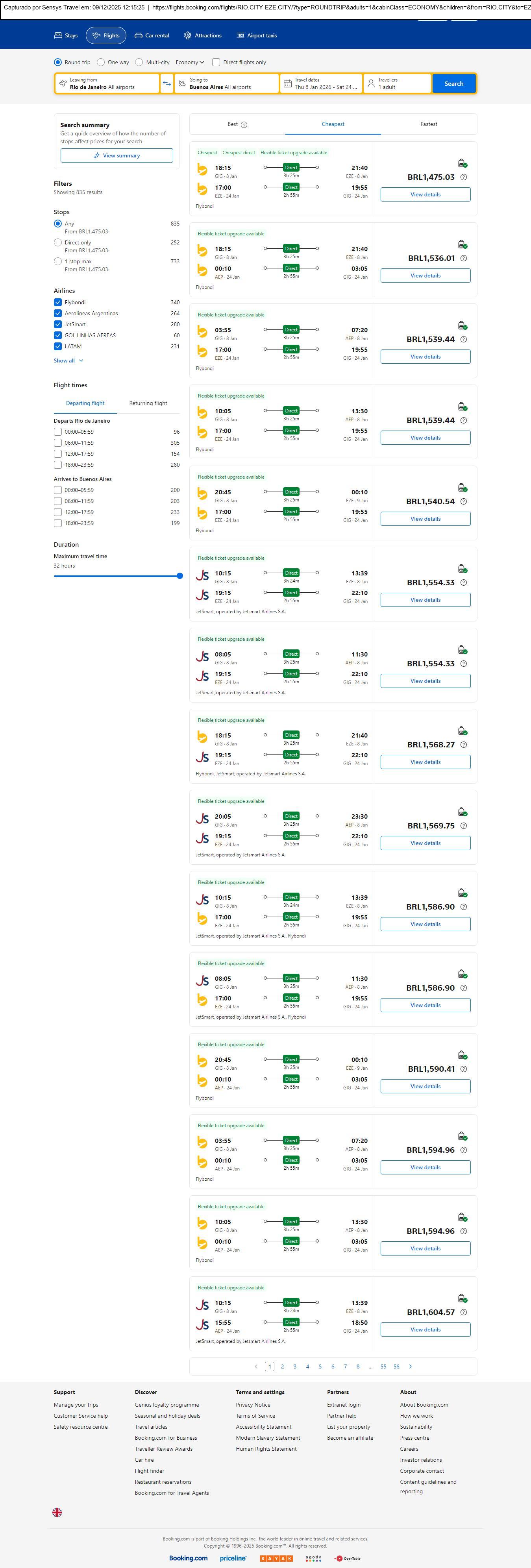Open the Travellers 1 adult selector

pos(397,83)
